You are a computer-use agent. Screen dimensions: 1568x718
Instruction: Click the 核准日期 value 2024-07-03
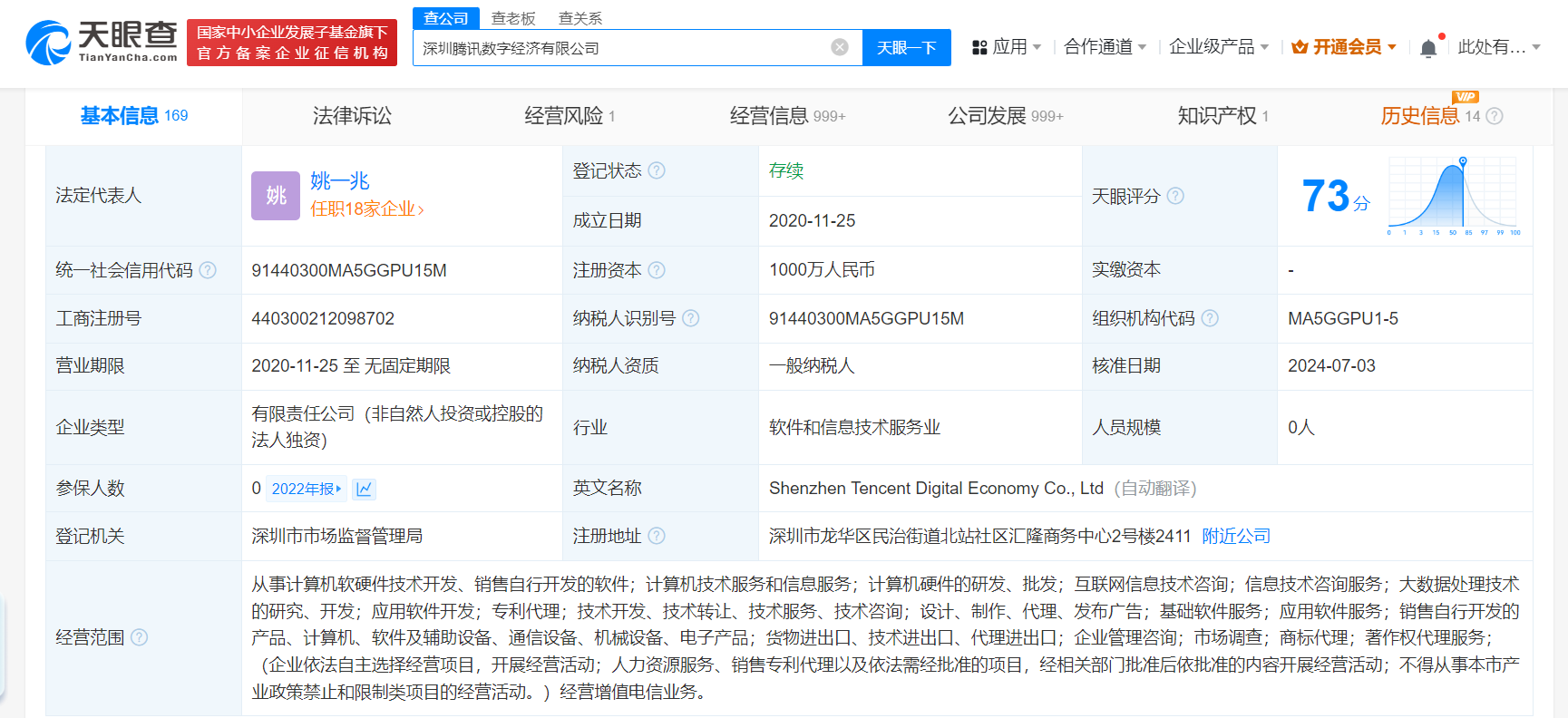(1331, 365)
